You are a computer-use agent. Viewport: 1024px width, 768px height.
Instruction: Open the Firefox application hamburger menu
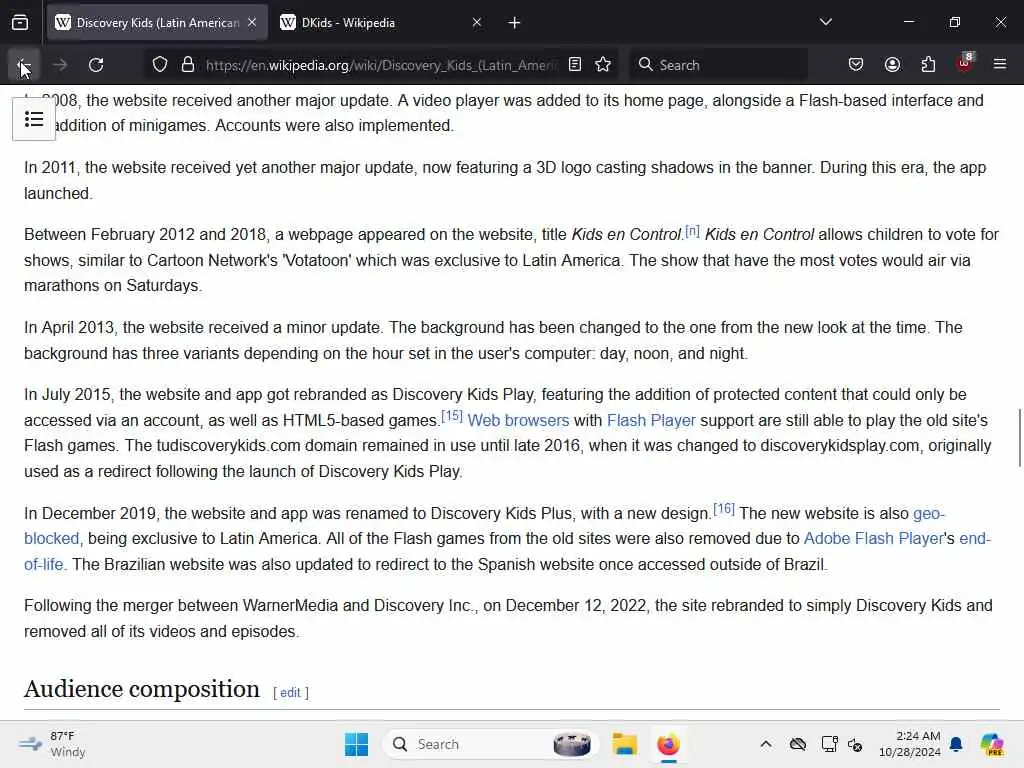pyautogui.click(x=1000, y=64)
